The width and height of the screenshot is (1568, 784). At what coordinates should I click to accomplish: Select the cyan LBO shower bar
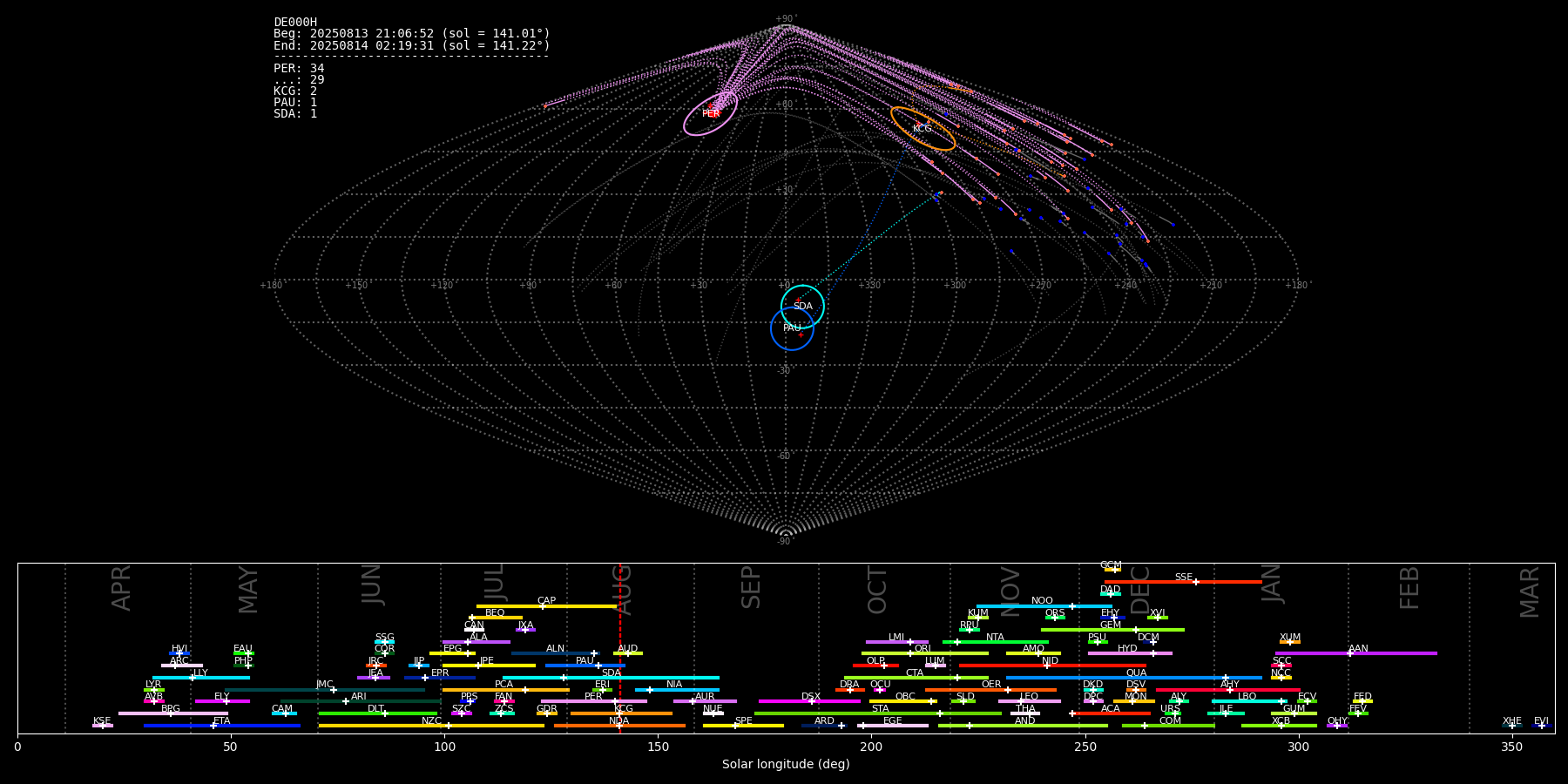(x=1249, y=701)
